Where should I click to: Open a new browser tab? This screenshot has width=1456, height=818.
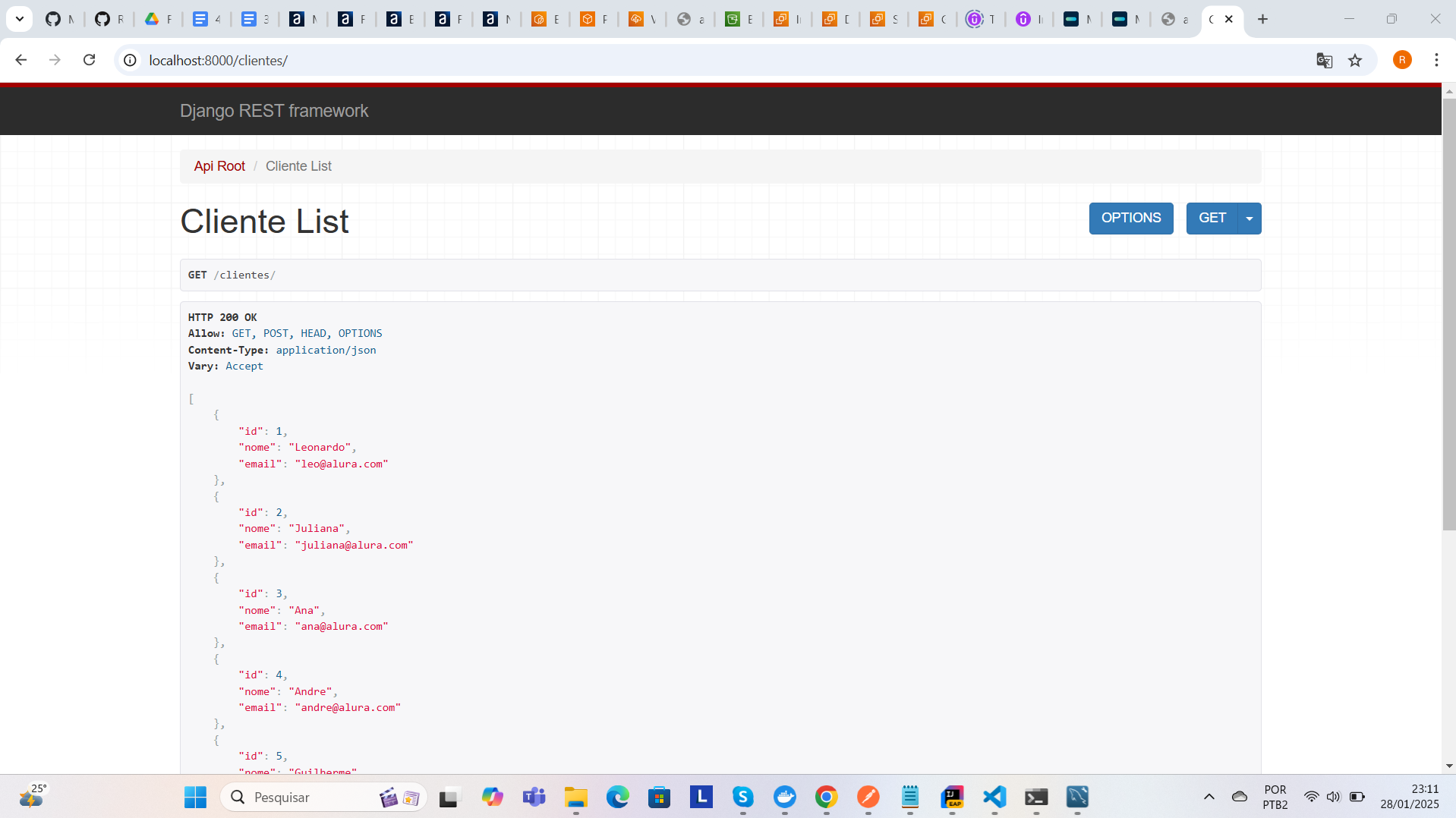(1262, 19)
